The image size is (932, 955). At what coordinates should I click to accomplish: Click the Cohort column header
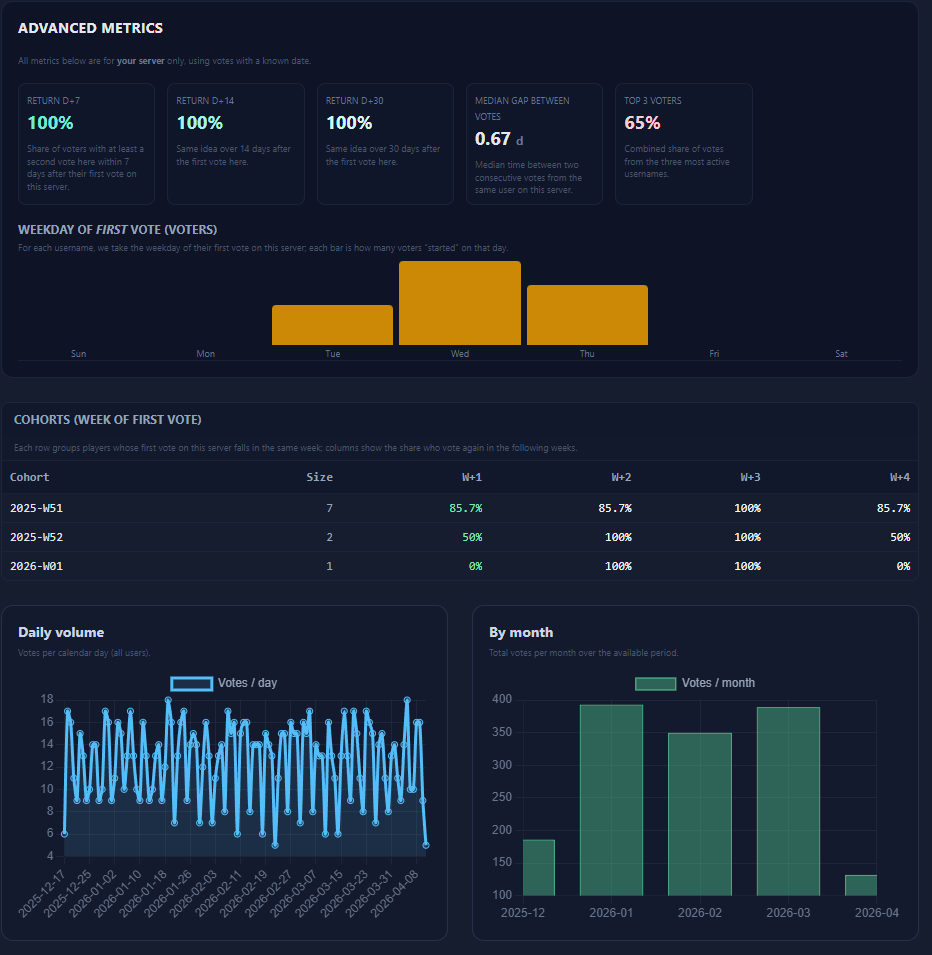(30, 477)
